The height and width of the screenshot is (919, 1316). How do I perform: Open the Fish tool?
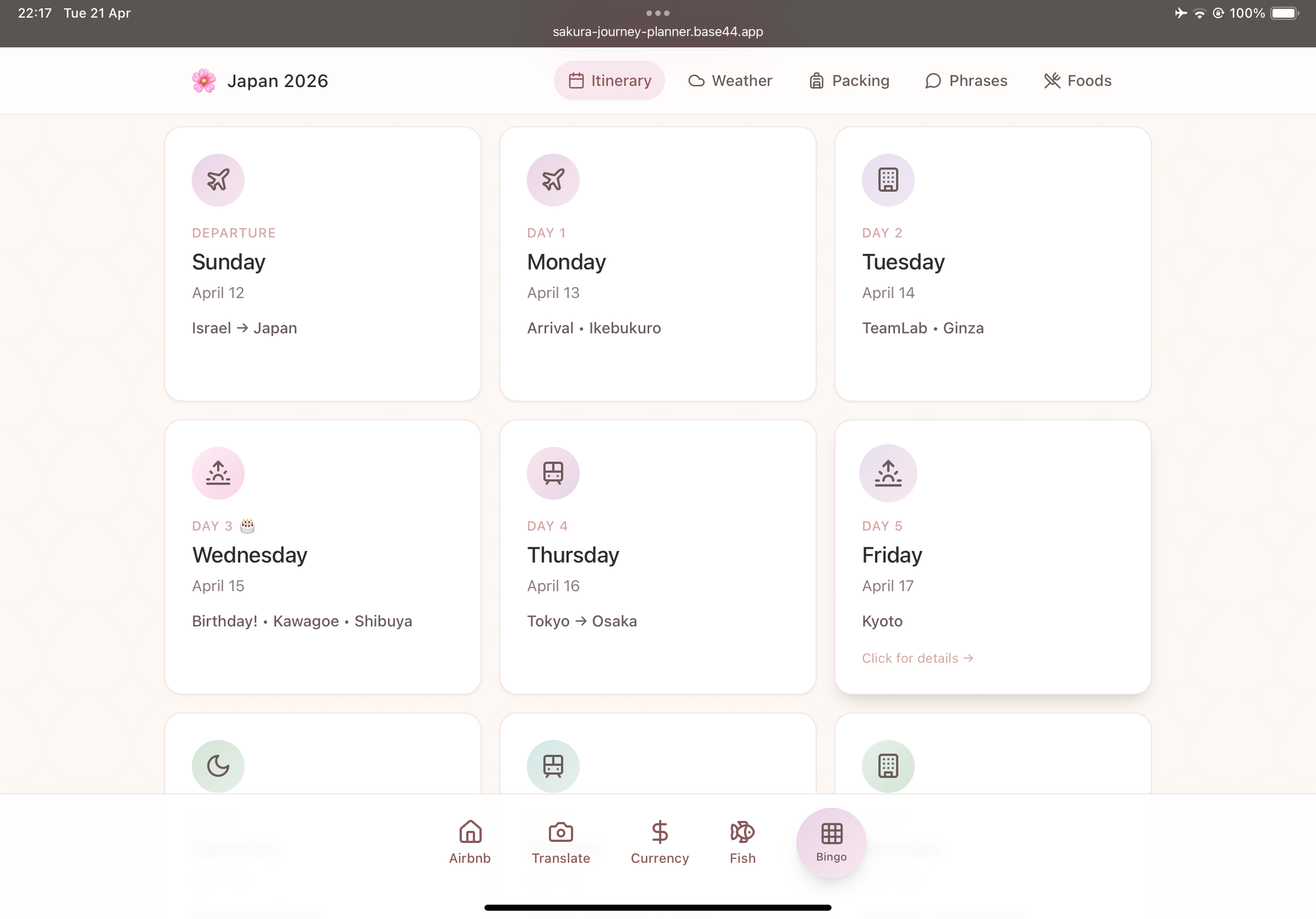[743, 842]
